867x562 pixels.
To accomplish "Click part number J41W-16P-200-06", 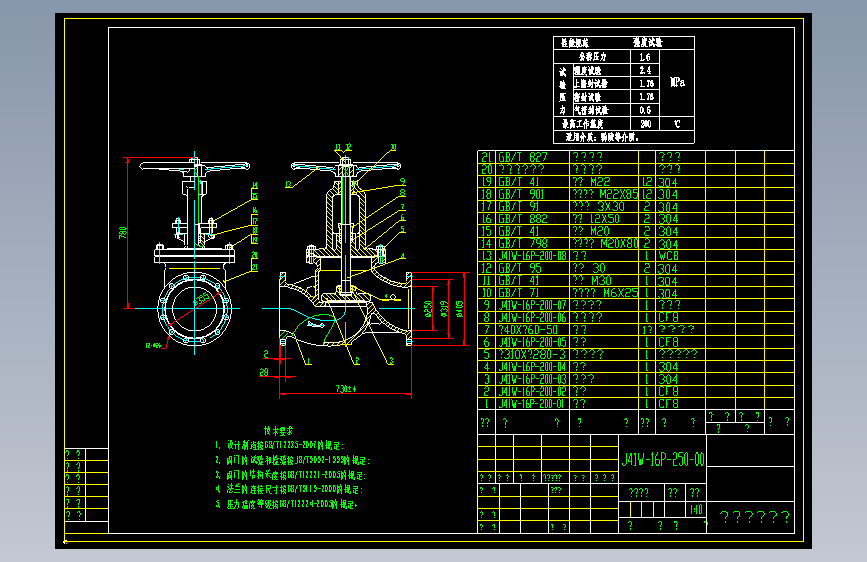I will point(532,317).
